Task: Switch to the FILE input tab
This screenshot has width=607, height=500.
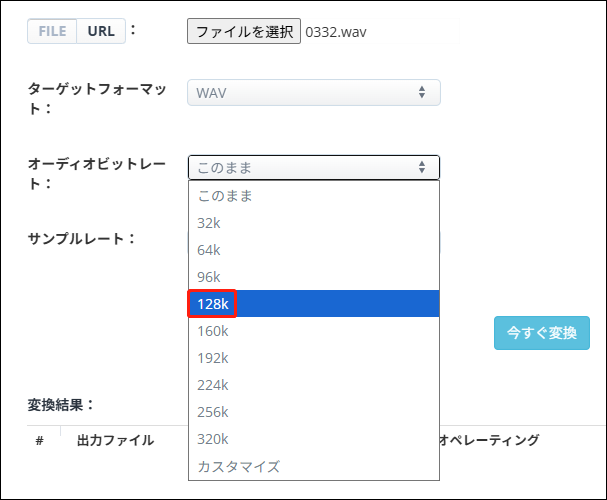Action: [x=52, y=31]
